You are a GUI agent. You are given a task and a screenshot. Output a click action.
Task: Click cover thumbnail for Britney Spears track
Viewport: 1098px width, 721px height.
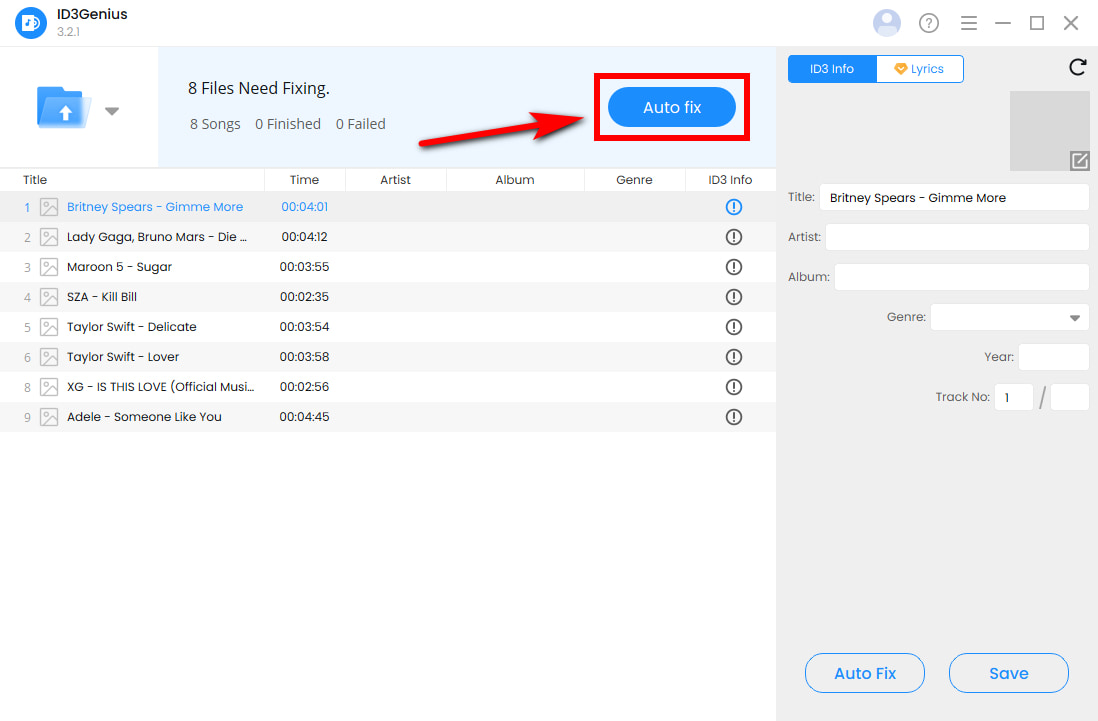49,207
